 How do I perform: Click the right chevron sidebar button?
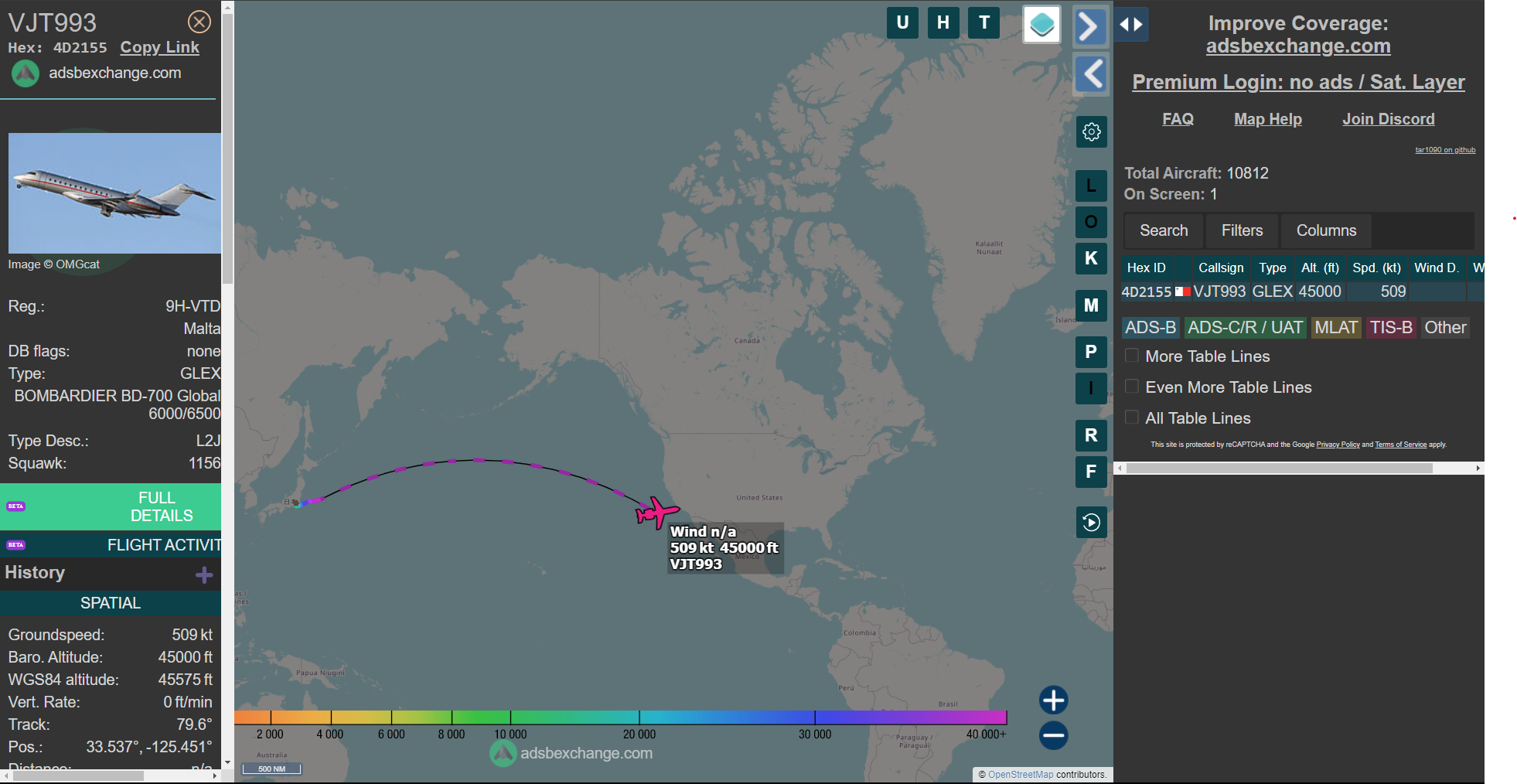click(x=1090, y=26)
